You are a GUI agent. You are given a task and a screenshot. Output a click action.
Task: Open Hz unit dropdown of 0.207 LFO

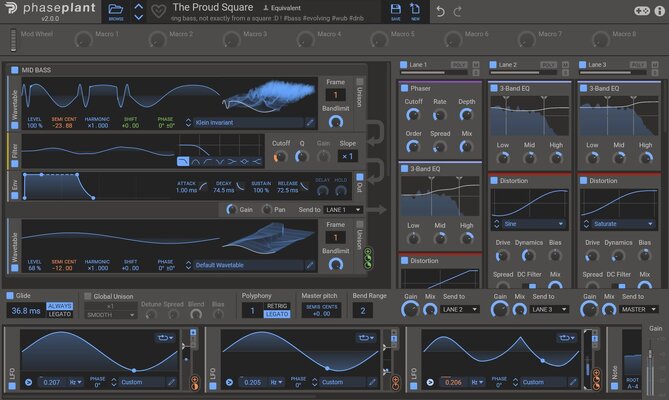[x=76, y=382]
